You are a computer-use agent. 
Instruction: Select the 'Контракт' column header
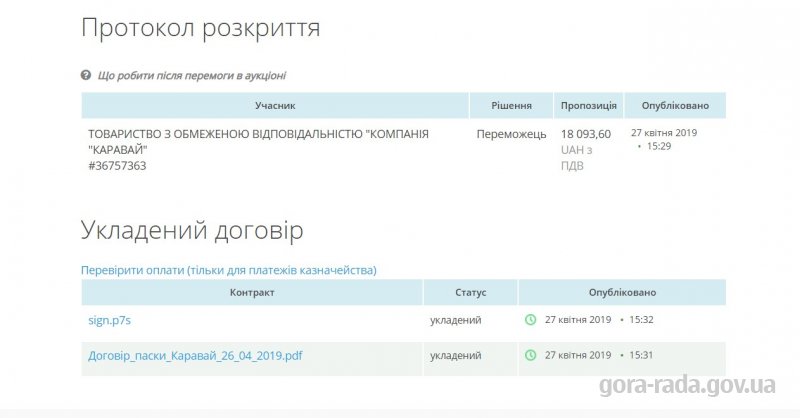(252, 292)
